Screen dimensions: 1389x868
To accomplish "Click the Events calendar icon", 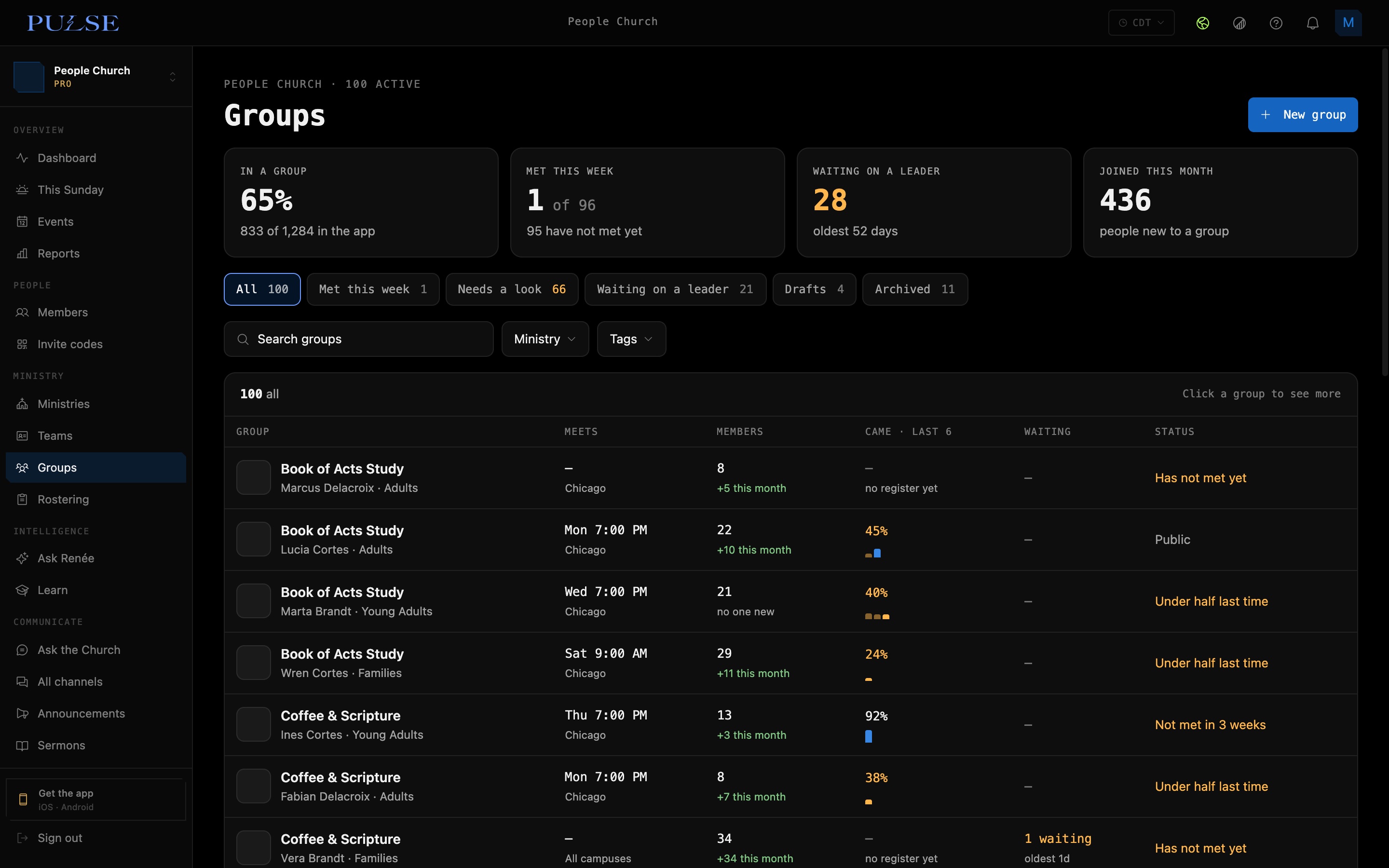I will 22,222.
